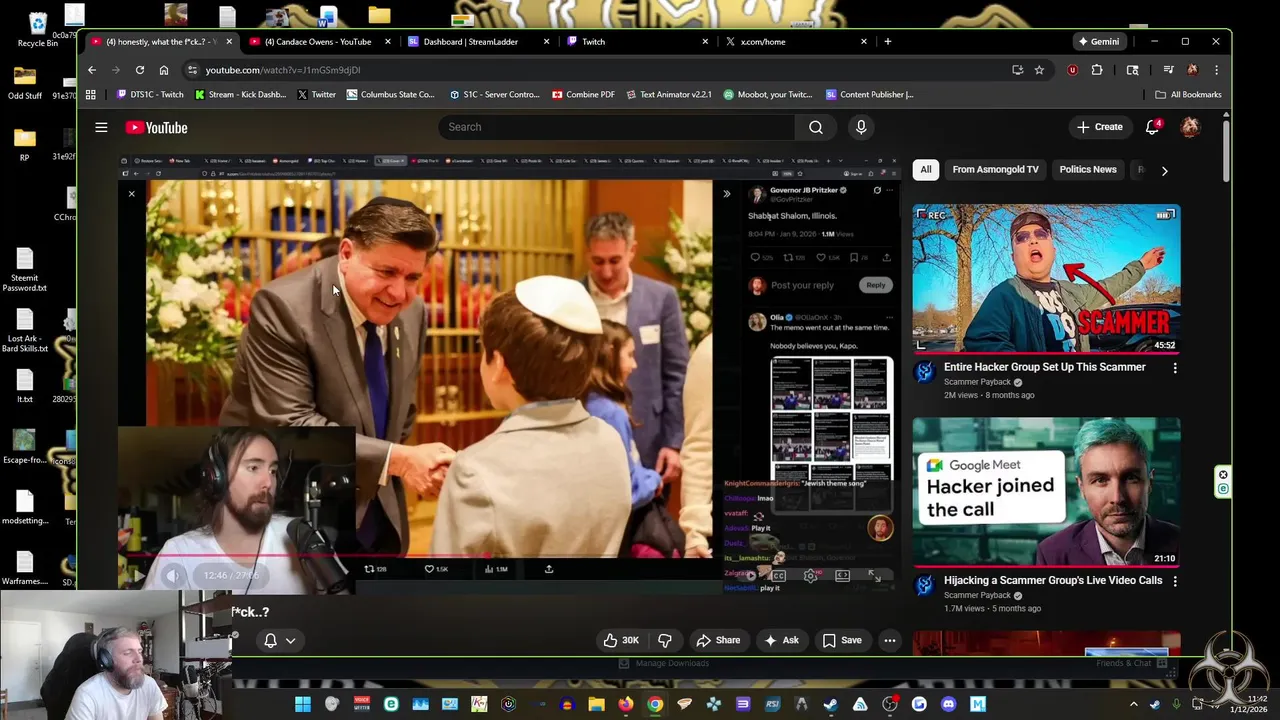Open the Hacker joined the call thumbnail
The image size is (1280, 720).
(1046, 492)
